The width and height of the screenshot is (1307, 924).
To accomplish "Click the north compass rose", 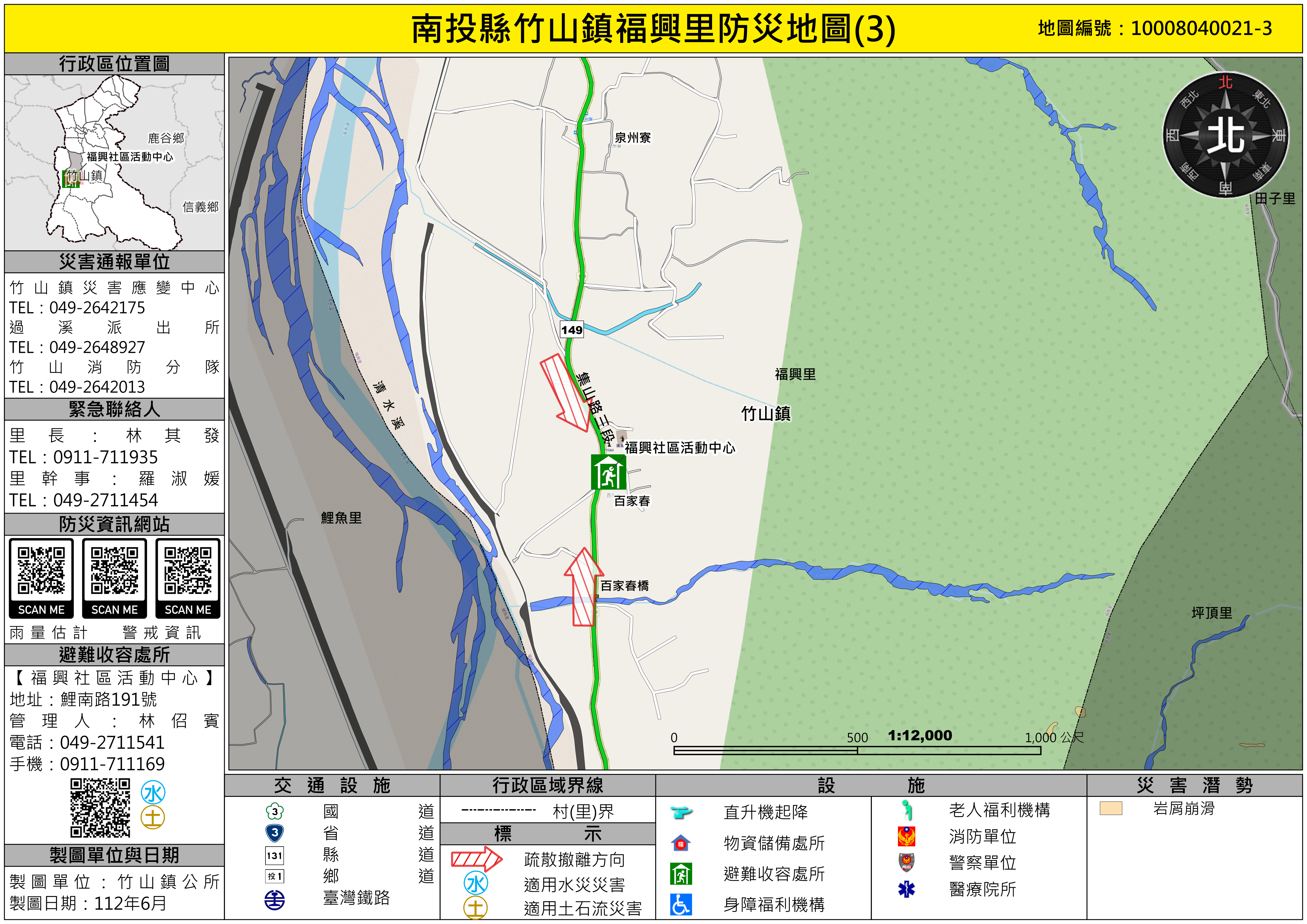I will tap(1225, 136).
